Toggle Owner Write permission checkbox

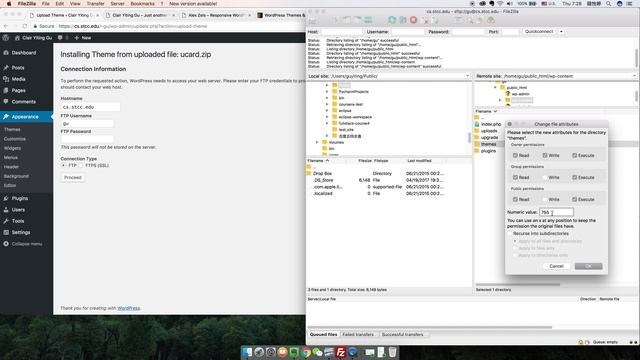[x=545, y=156]
